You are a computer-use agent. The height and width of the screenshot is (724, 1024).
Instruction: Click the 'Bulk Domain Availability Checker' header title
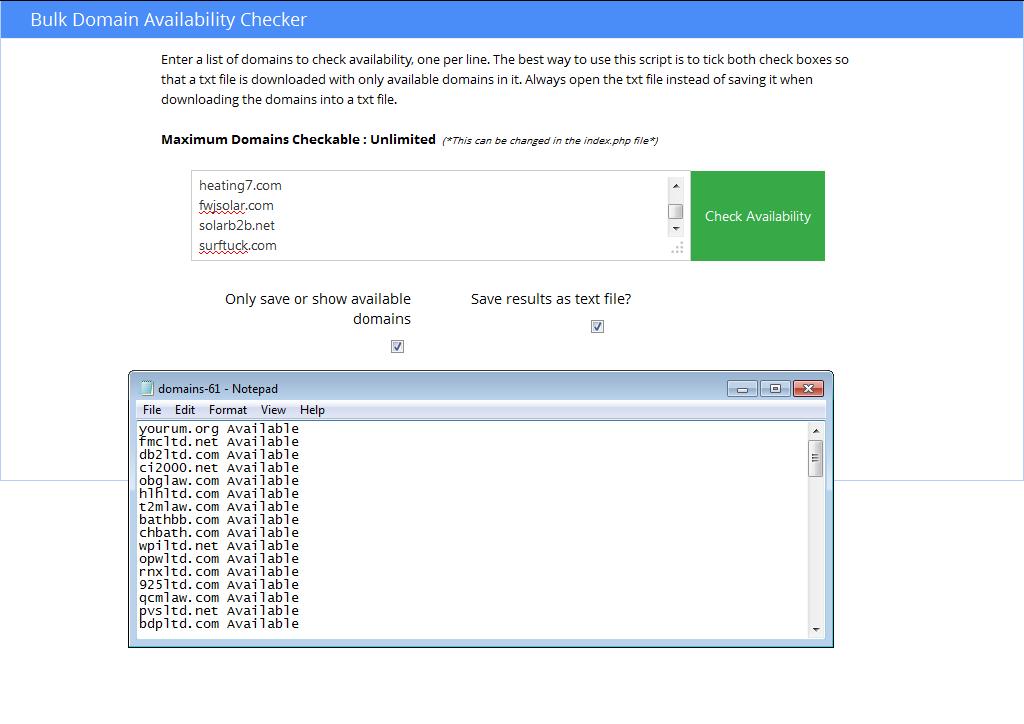(168, 20)
